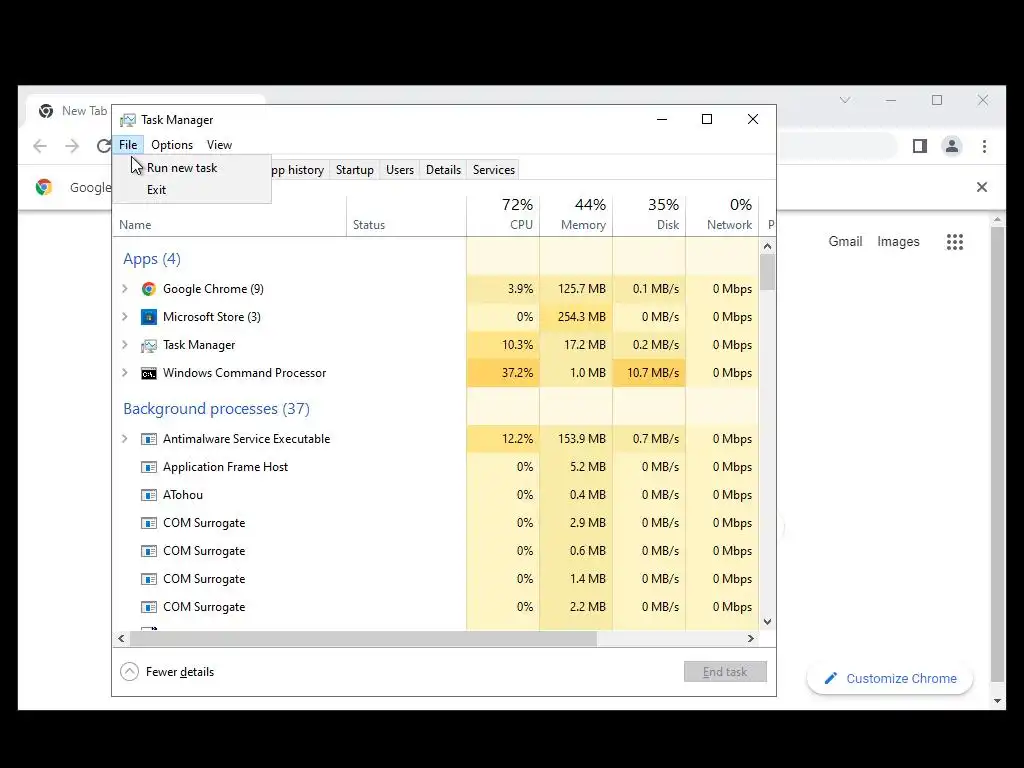
Task: Open Gmail link in Chrome
Action: [845, 242]
